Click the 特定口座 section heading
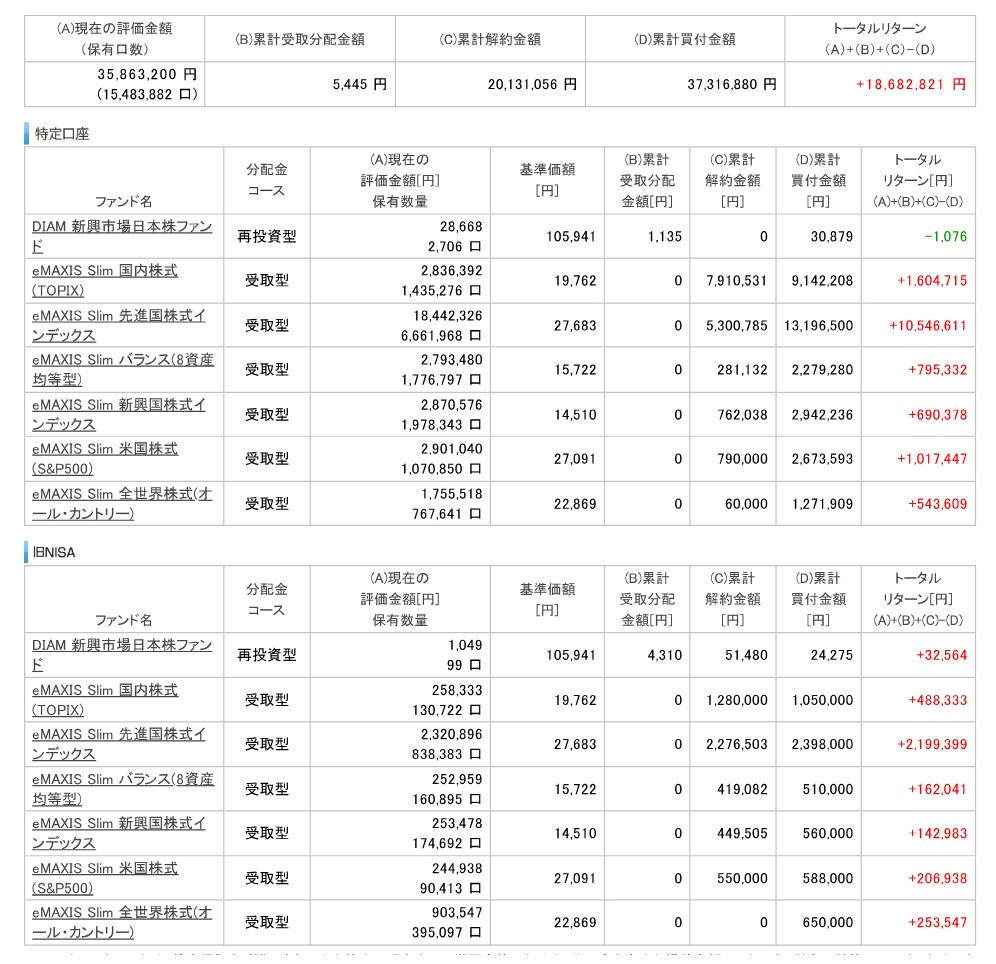 click(x=62, y=134)
